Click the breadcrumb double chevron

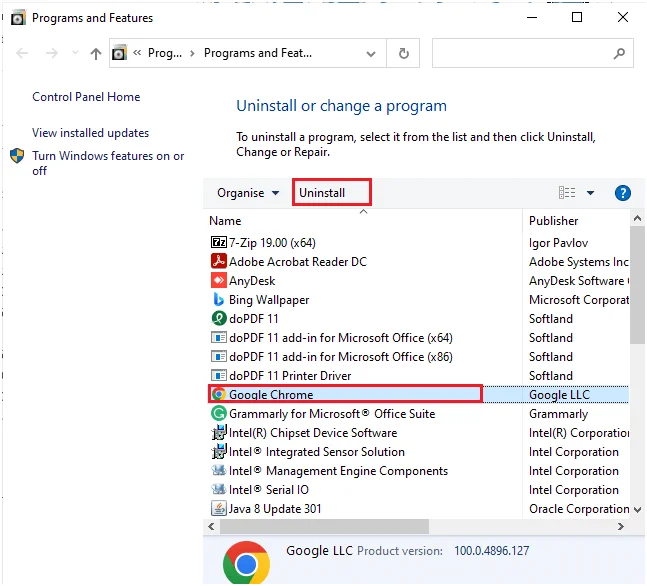[137, 52]
